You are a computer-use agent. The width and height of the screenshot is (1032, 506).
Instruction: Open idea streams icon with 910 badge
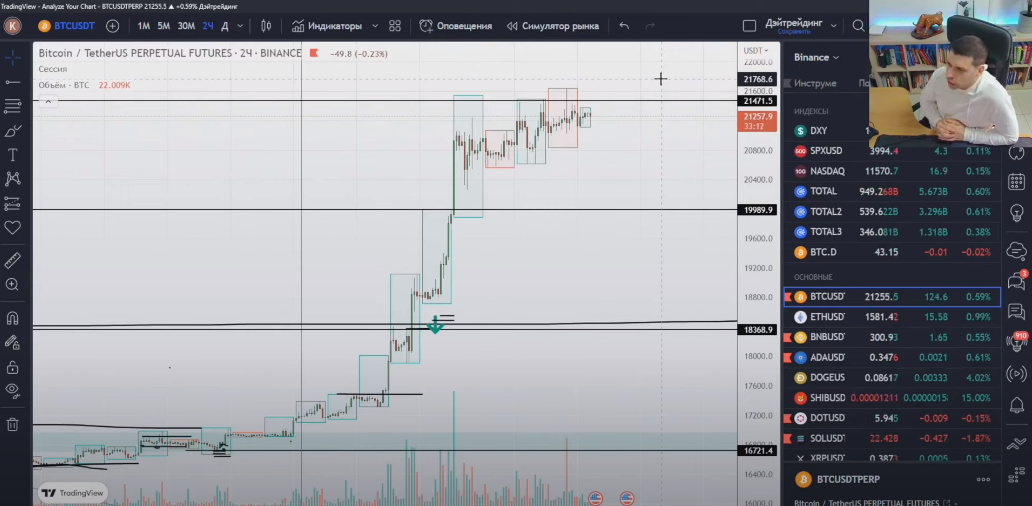click(1016, 342)
